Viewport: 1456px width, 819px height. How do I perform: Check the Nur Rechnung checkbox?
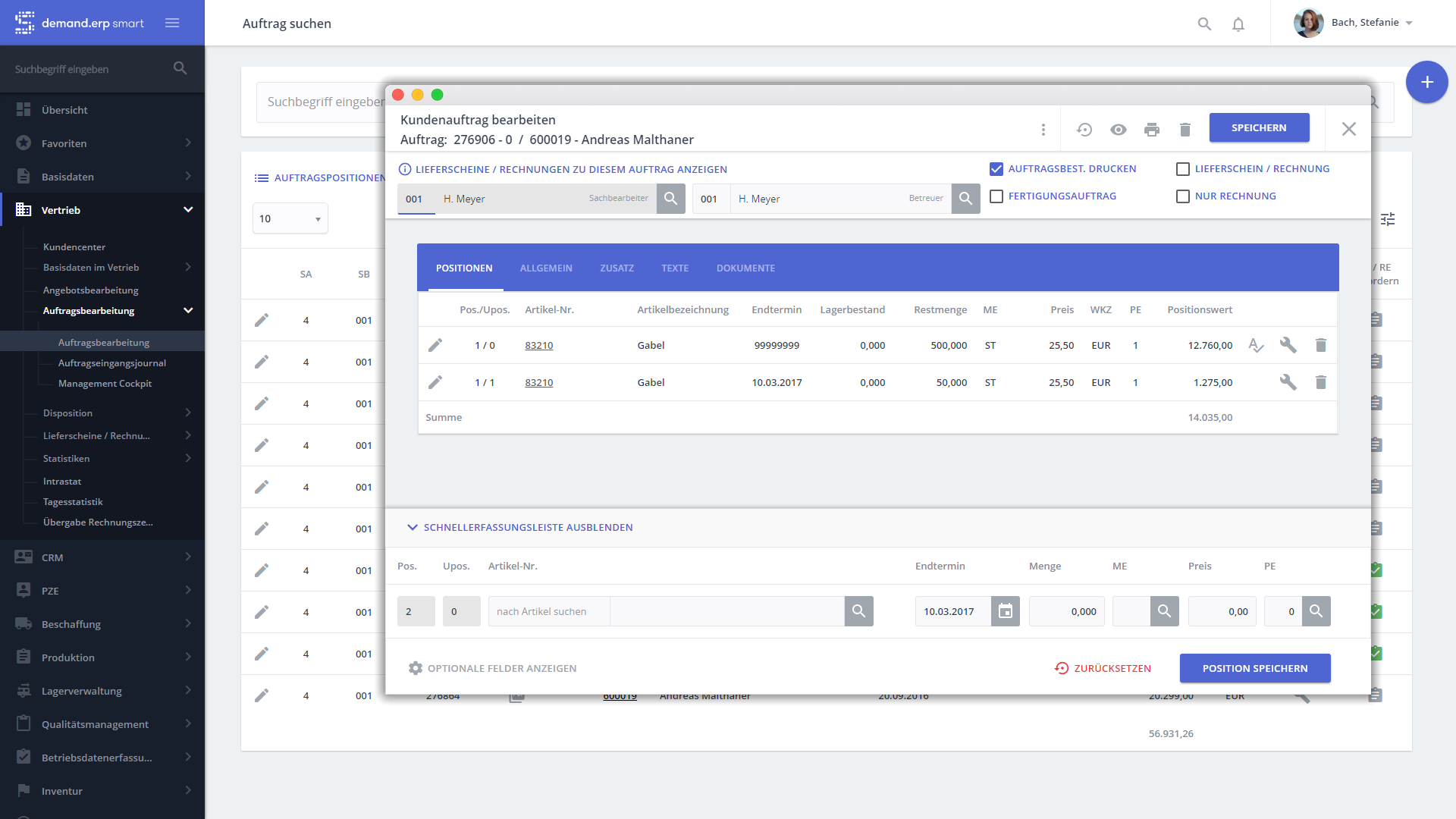(x=1182, y=196)
